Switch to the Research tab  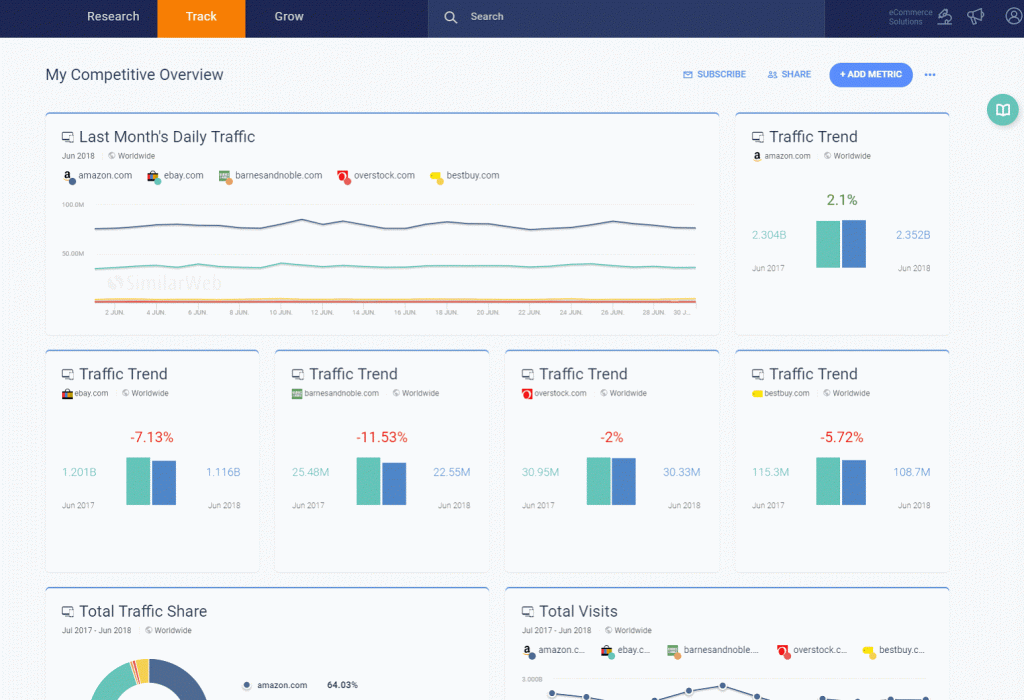(113, 17)
